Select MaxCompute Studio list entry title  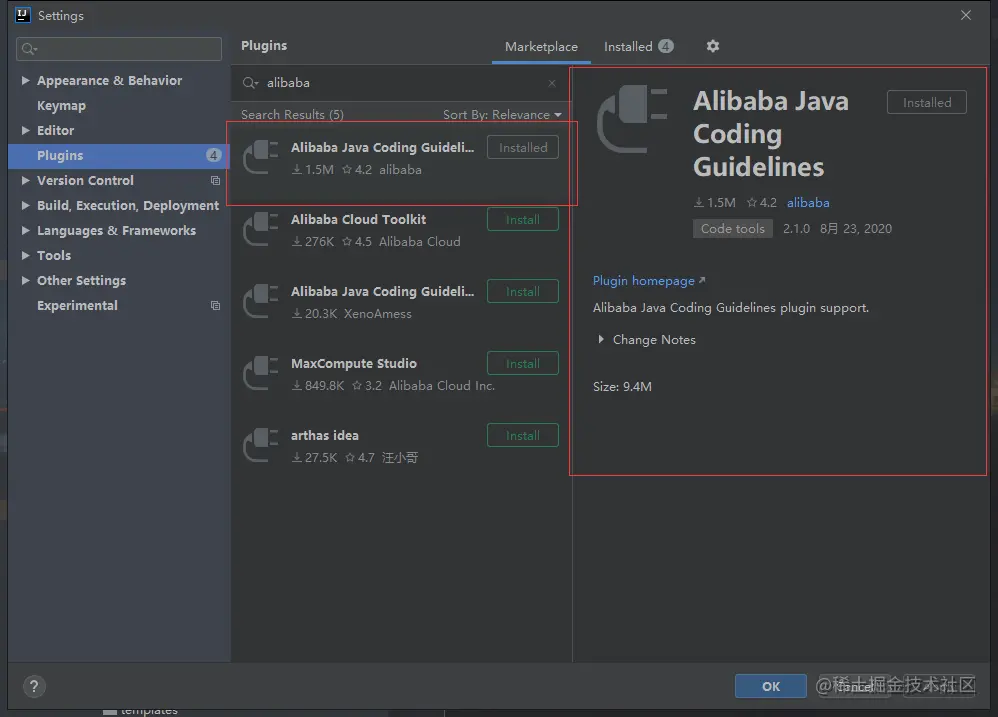click(354, 363)
